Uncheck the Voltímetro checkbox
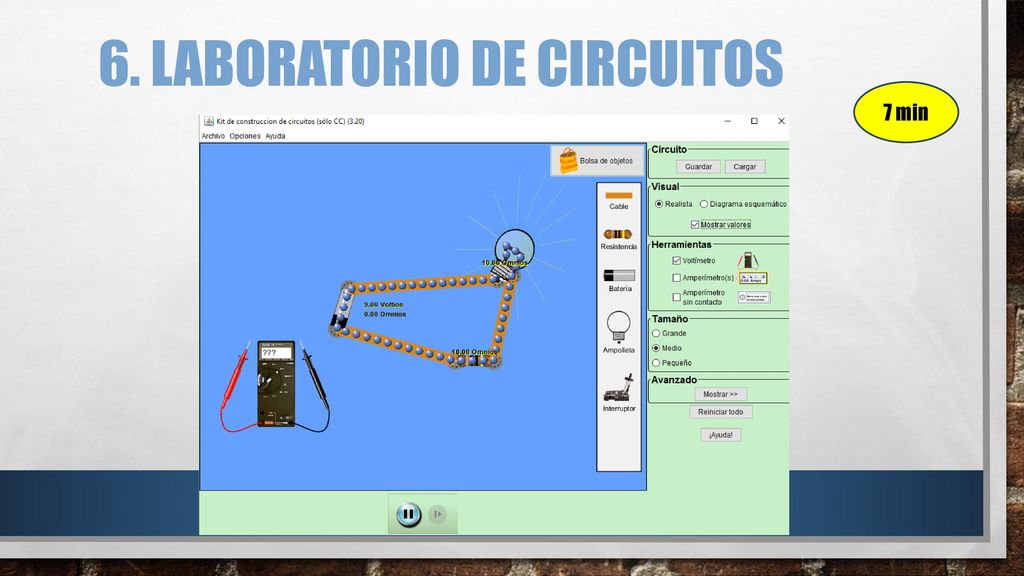Screen dimensions: 1024x576 tap(677, 261)
